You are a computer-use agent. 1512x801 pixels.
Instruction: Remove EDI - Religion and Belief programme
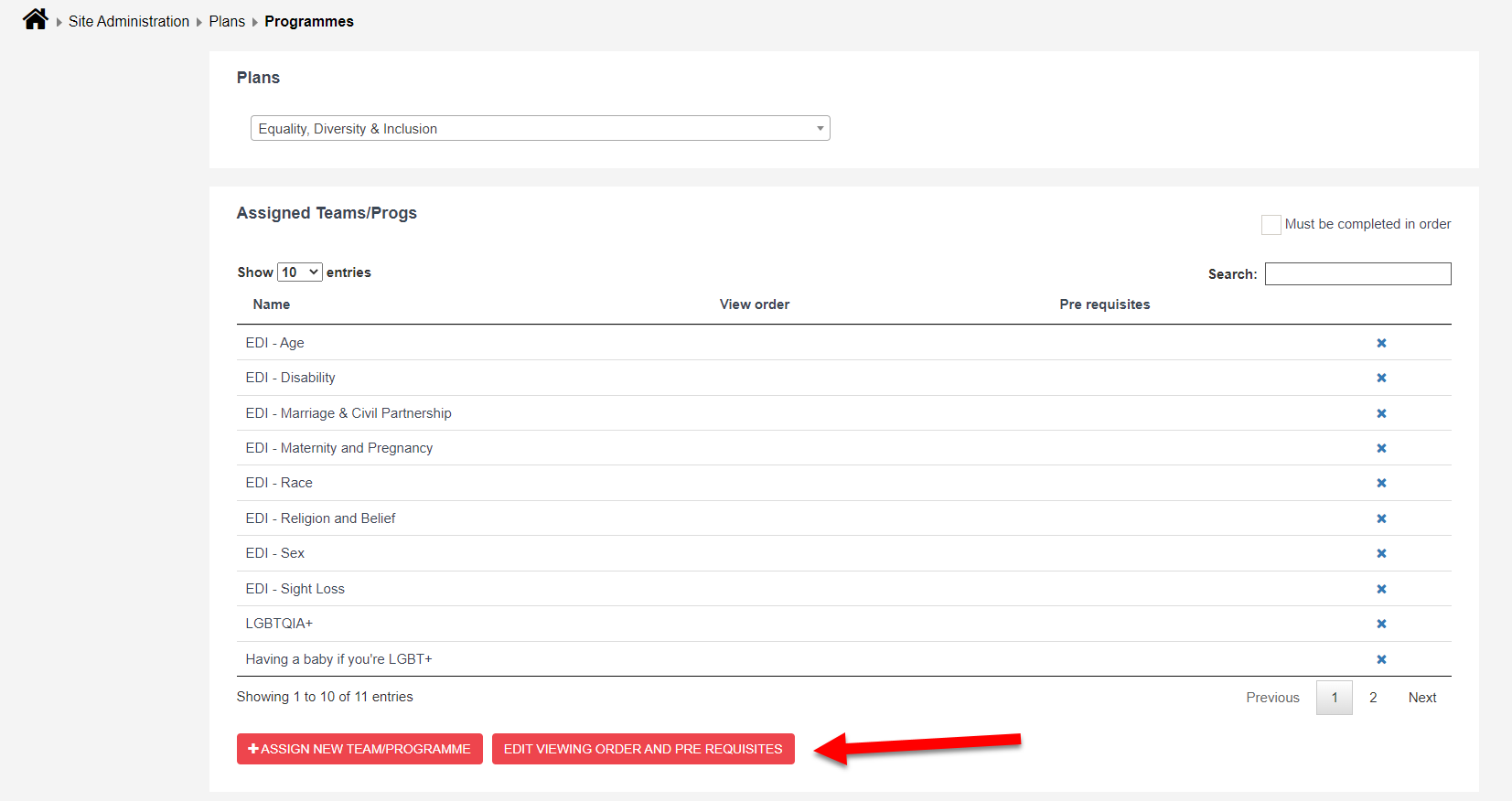pyautogui.click(x=1381, y=518)
